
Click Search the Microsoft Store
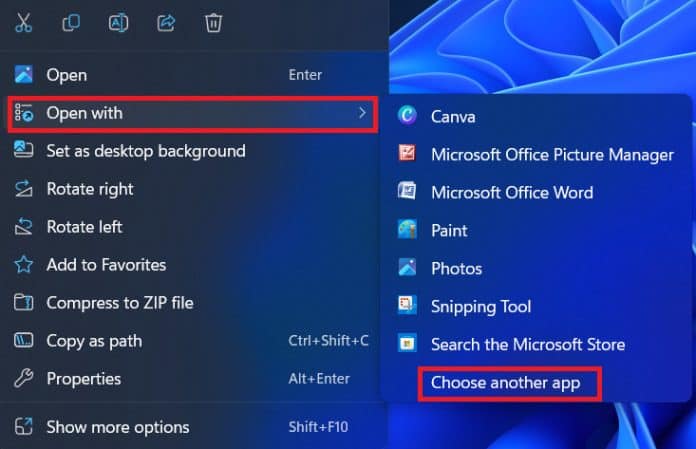coord(527,344)
